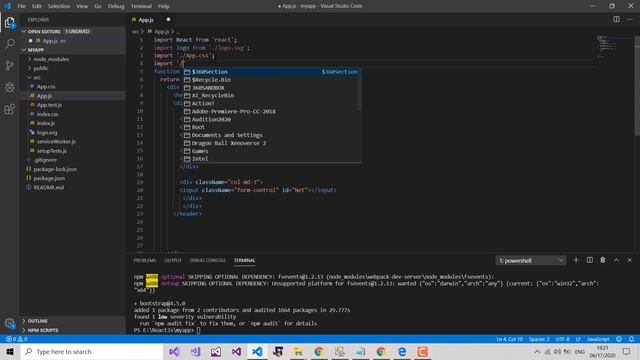Open the Run and Debug view
The image size is (640, 360).
10,87
